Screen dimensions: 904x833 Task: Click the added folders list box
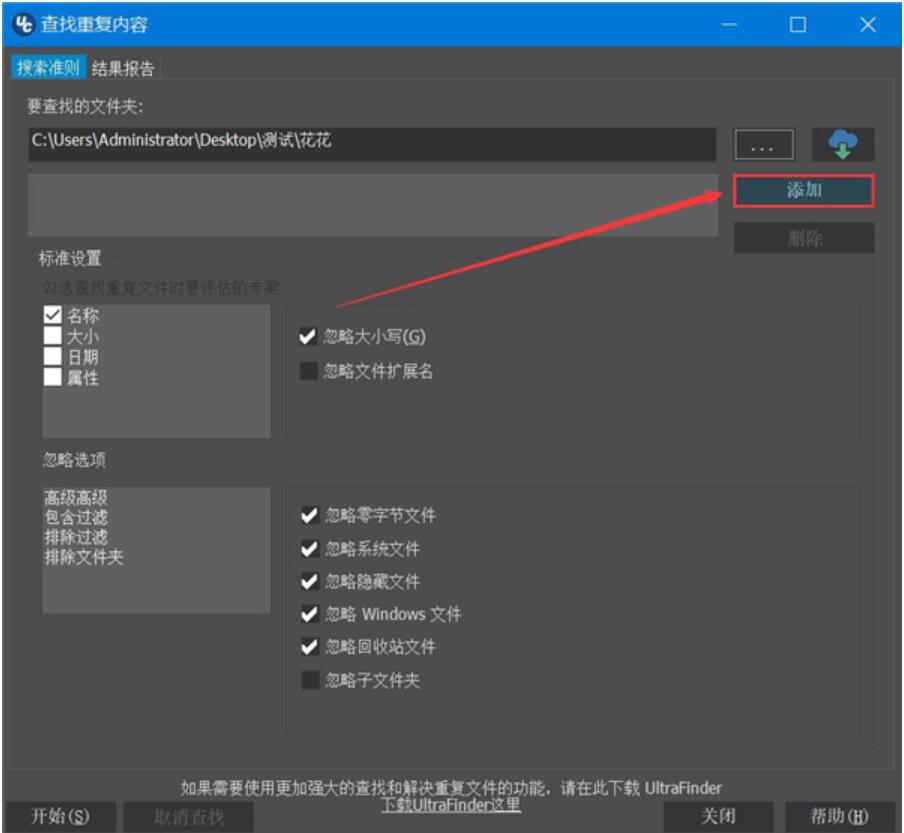373,205
